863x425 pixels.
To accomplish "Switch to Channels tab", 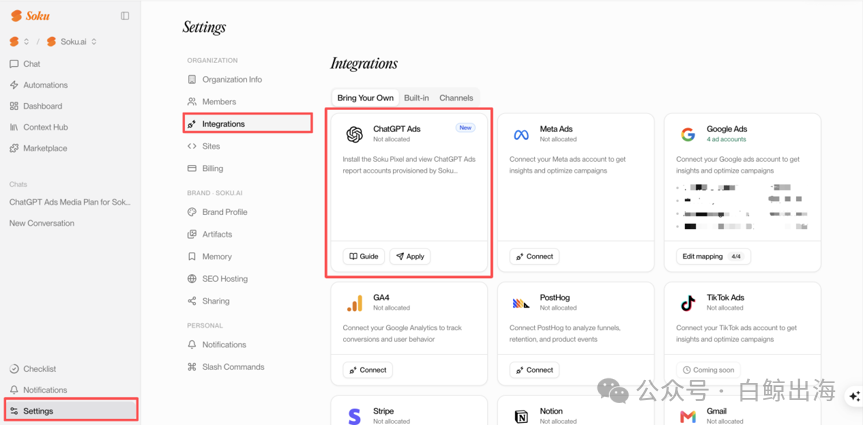I will (x=456, y=98).
